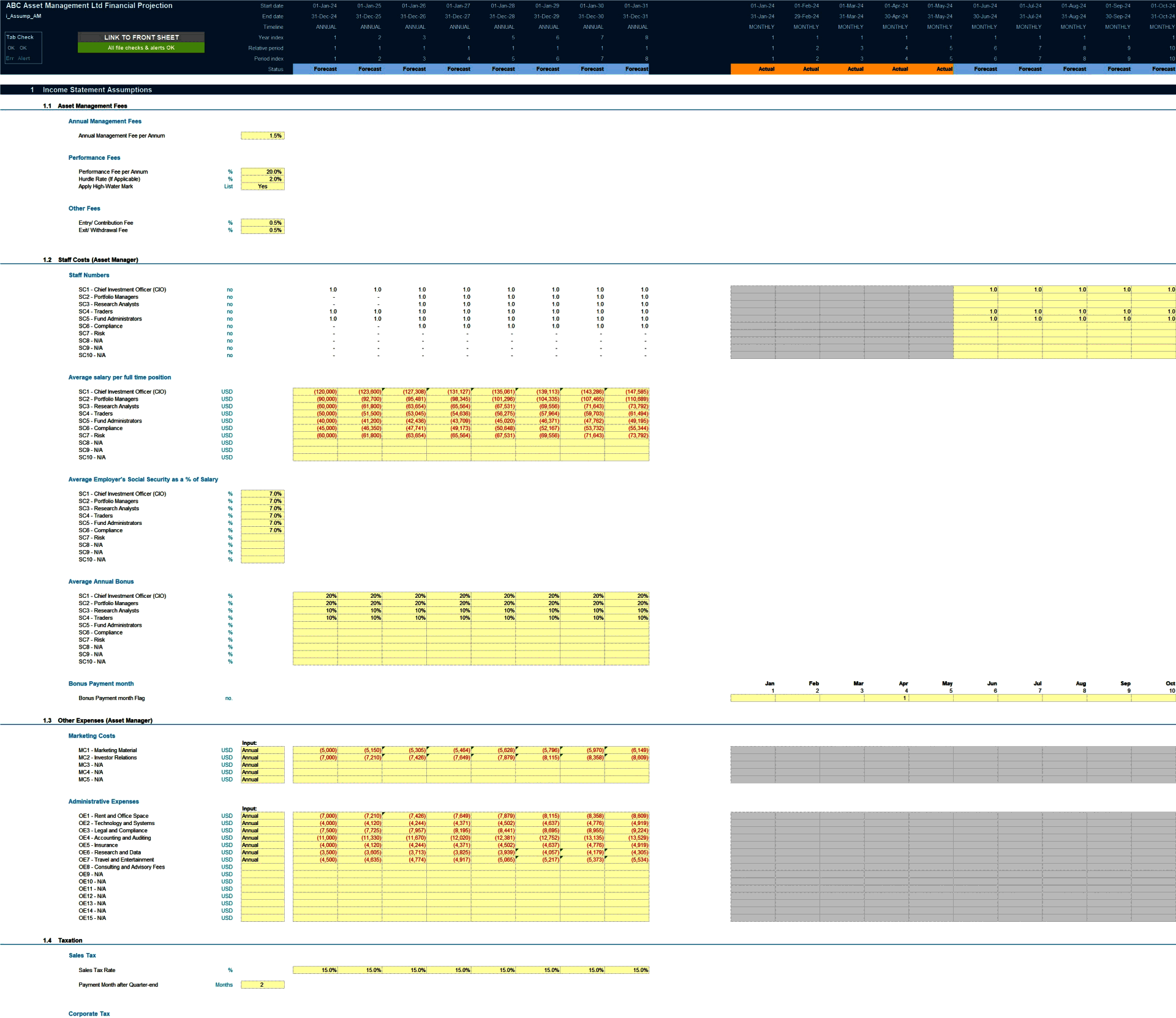Select the SC1 CIO social security 7.0% cell
Screen dimensions: 1176x1018
point(263,494)
